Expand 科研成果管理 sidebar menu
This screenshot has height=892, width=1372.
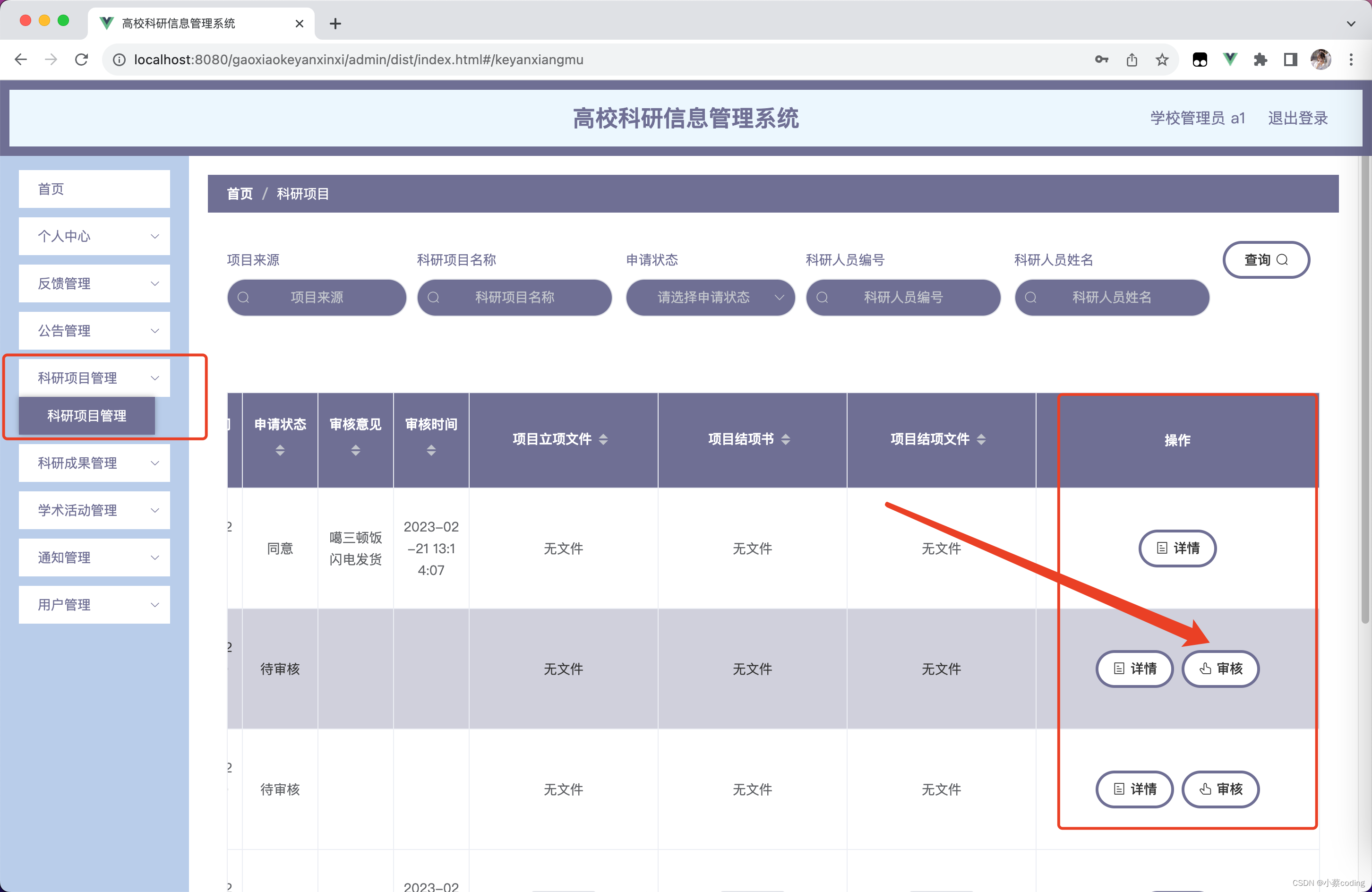tap(94, 463)
